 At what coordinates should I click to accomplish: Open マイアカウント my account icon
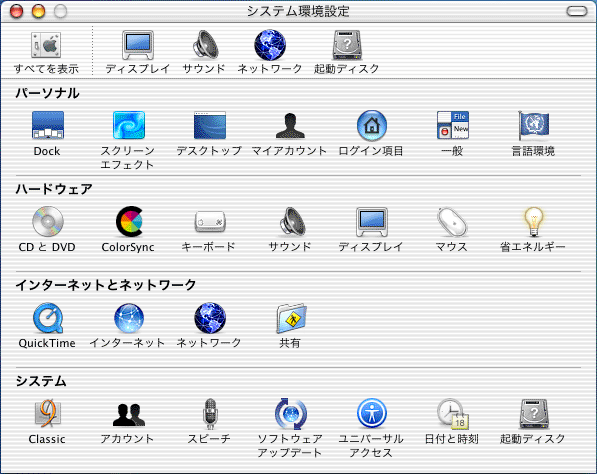point(290,125)
